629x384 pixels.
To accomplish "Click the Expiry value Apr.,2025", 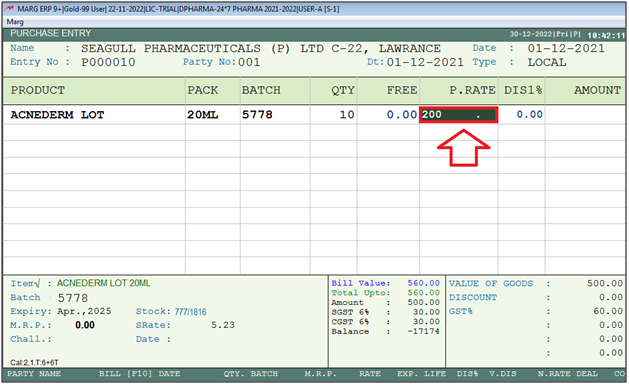I will [84, 311].
